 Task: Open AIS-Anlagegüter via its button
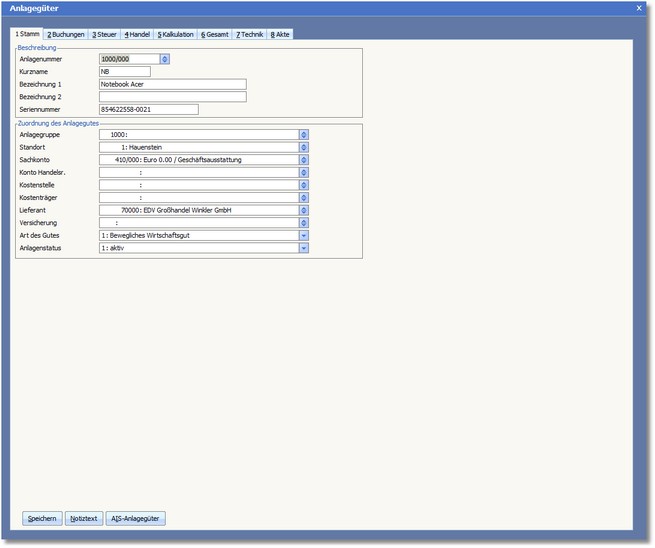(x=135, y=519)
